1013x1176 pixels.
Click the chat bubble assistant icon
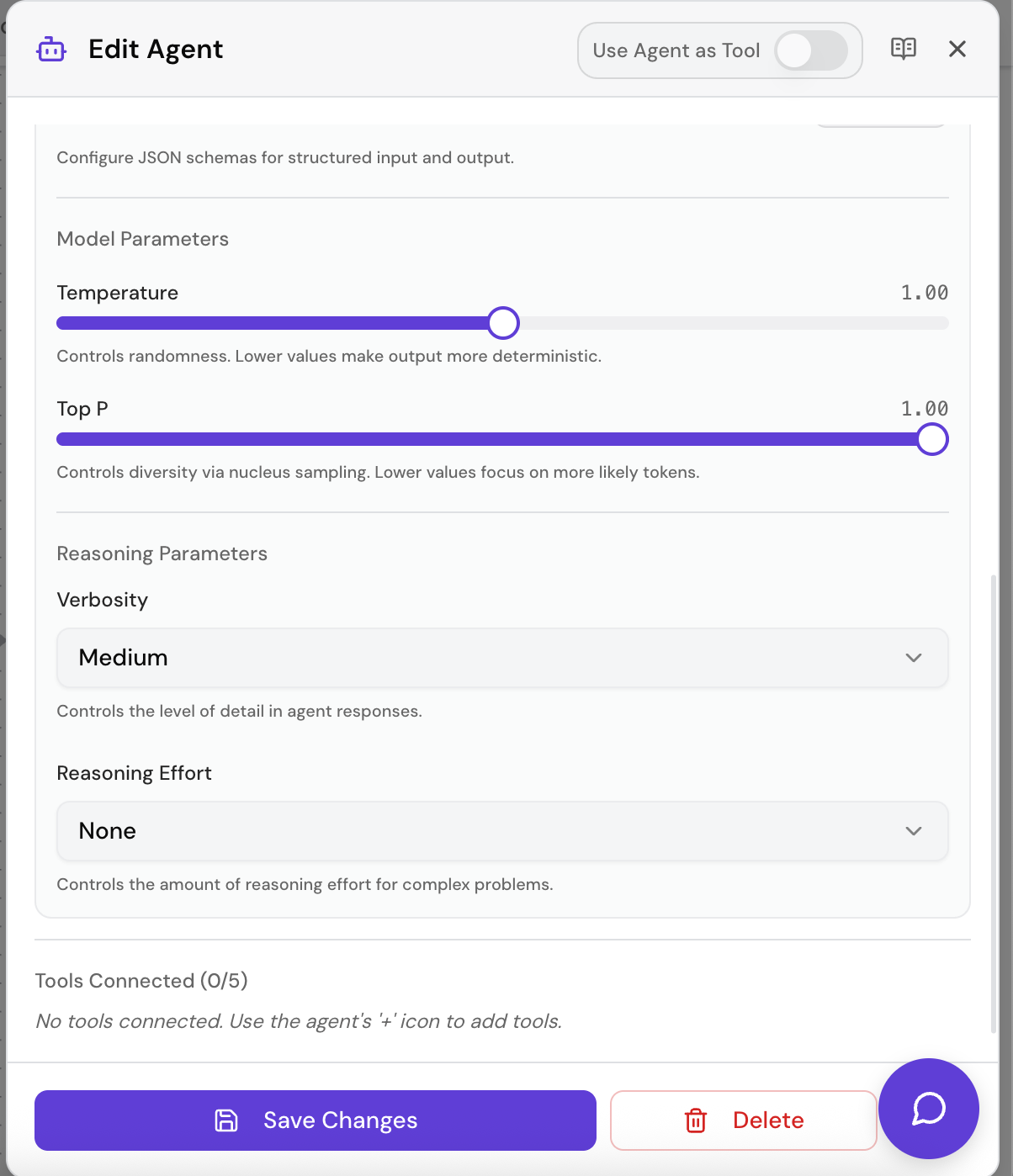[928, 1109]
